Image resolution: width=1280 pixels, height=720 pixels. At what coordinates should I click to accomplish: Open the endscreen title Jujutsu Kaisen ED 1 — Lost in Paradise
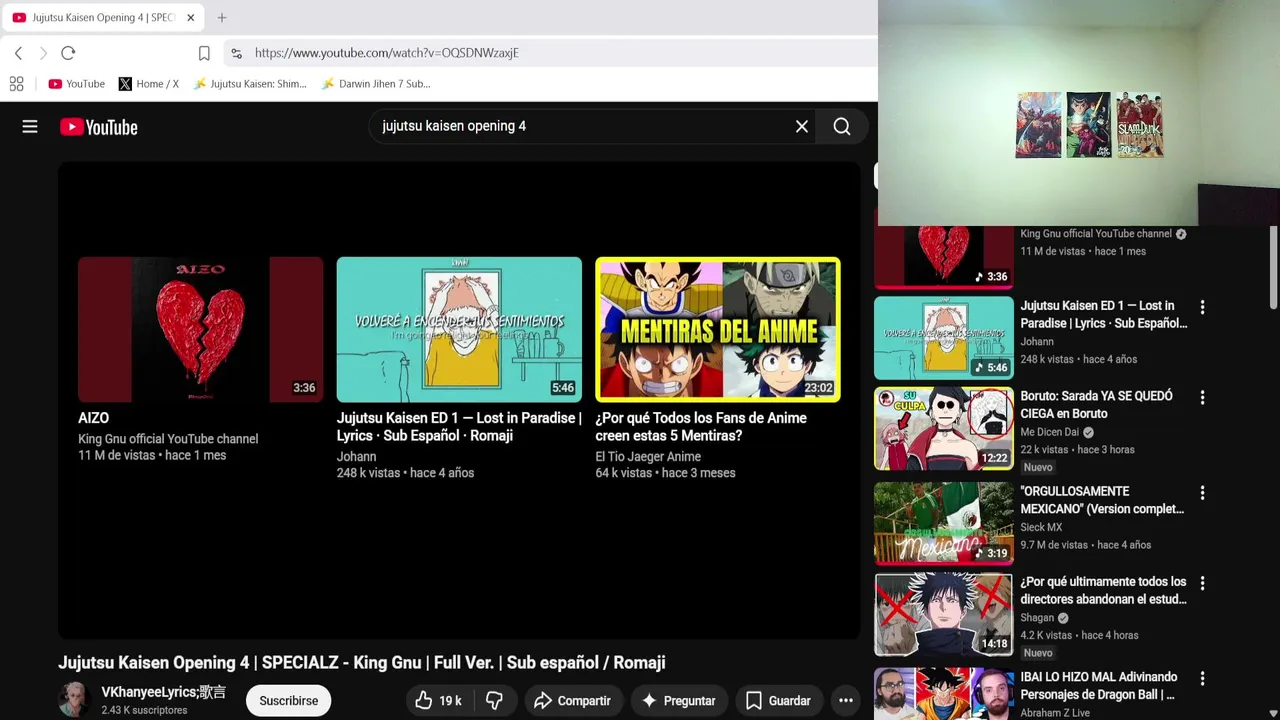[459, 427]
